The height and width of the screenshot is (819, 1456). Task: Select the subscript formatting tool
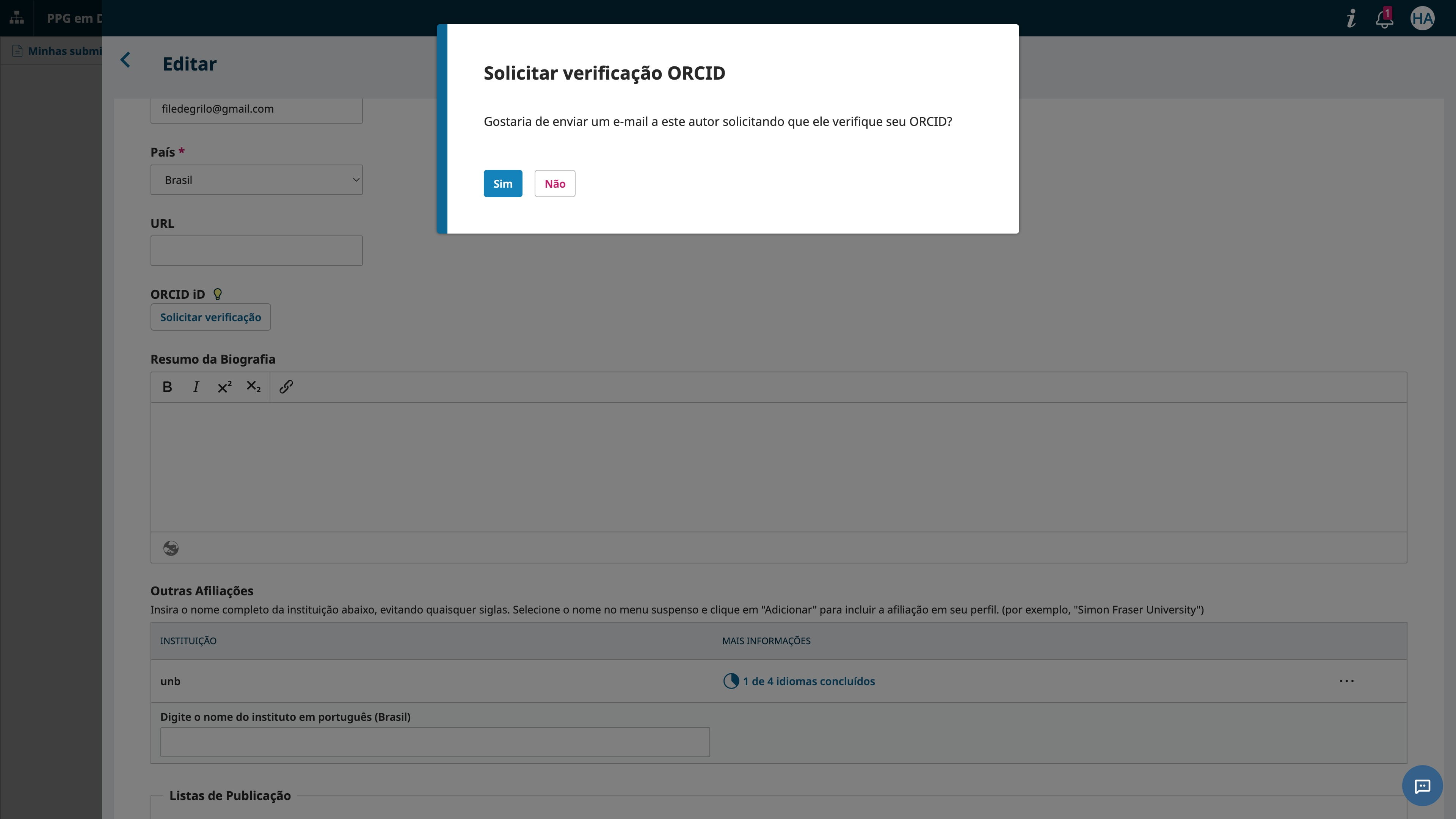tap(253, 387)
